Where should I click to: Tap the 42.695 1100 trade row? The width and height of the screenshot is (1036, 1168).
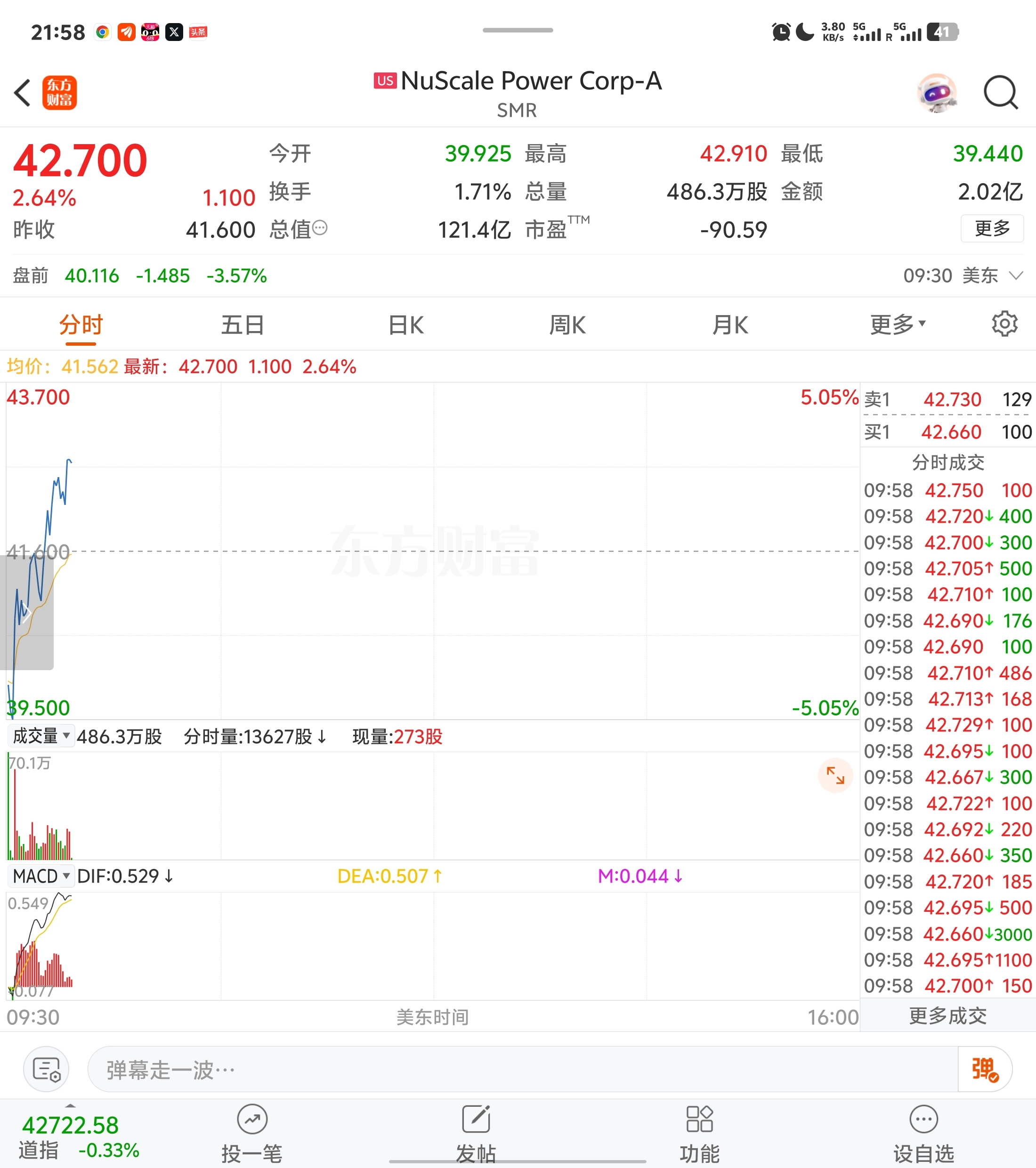(947, 959)
